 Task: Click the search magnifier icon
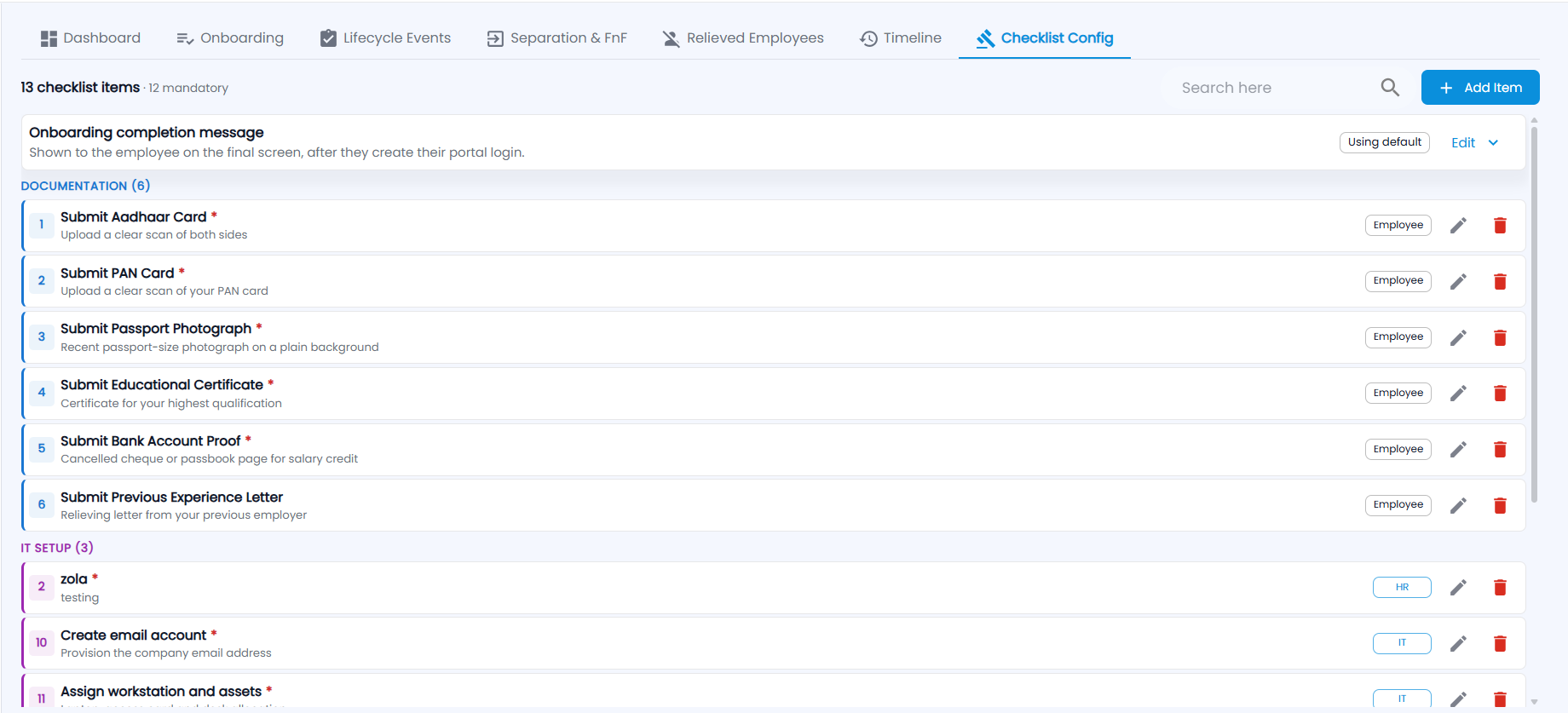(x=1390, y=88)
